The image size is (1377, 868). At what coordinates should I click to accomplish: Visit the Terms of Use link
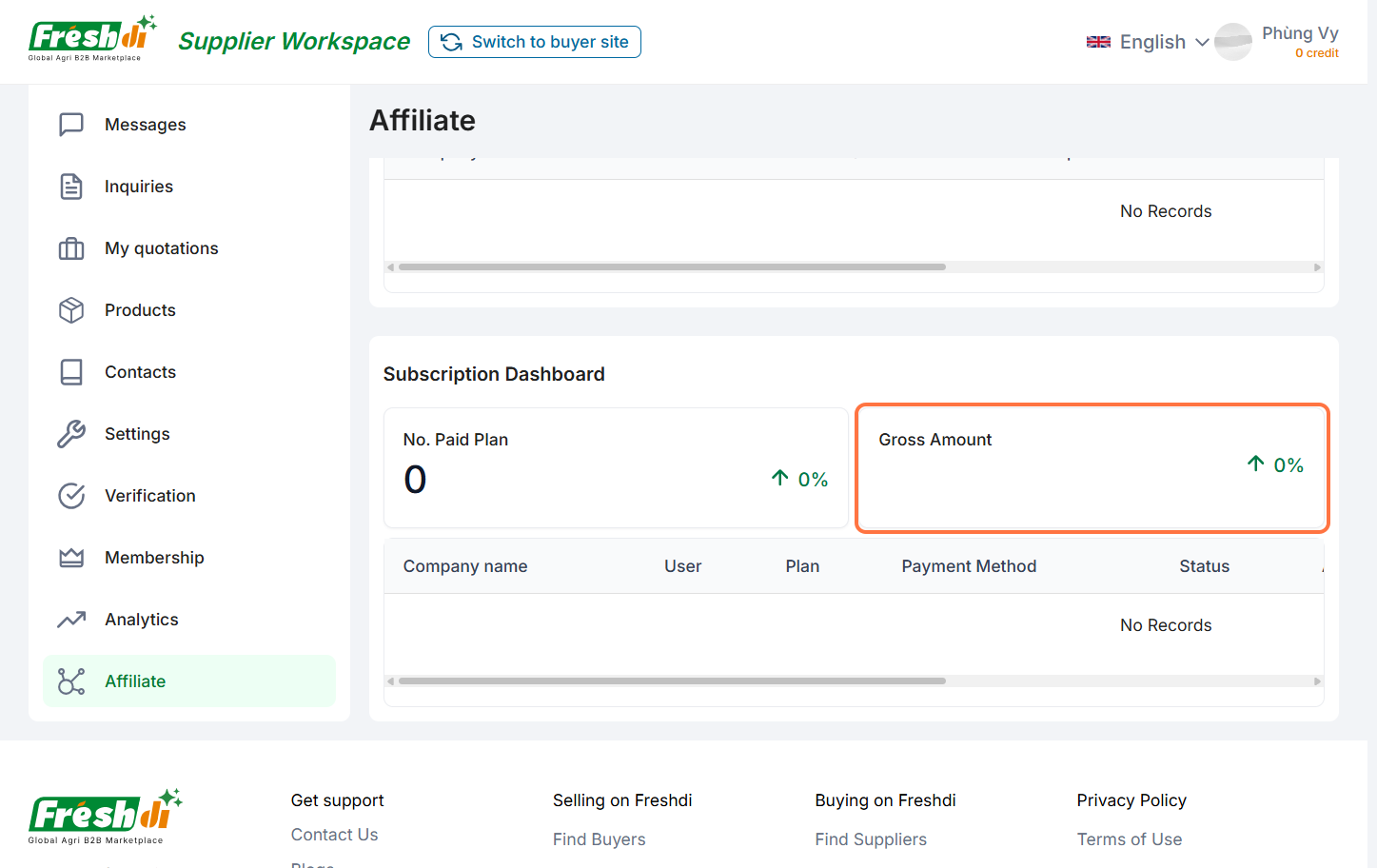click(1129, 839)
